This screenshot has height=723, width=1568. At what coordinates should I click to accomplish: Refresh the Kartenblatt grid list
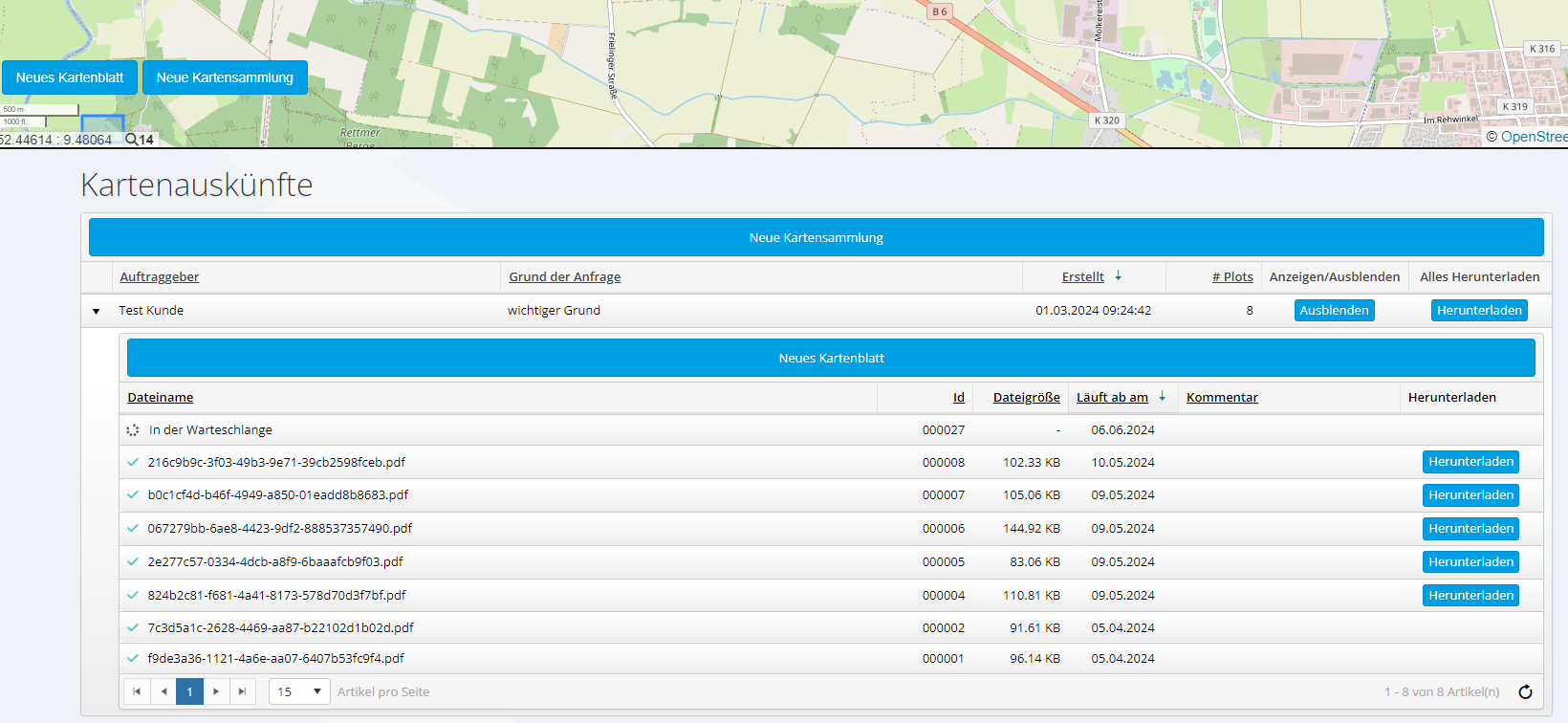(1525, 691)
